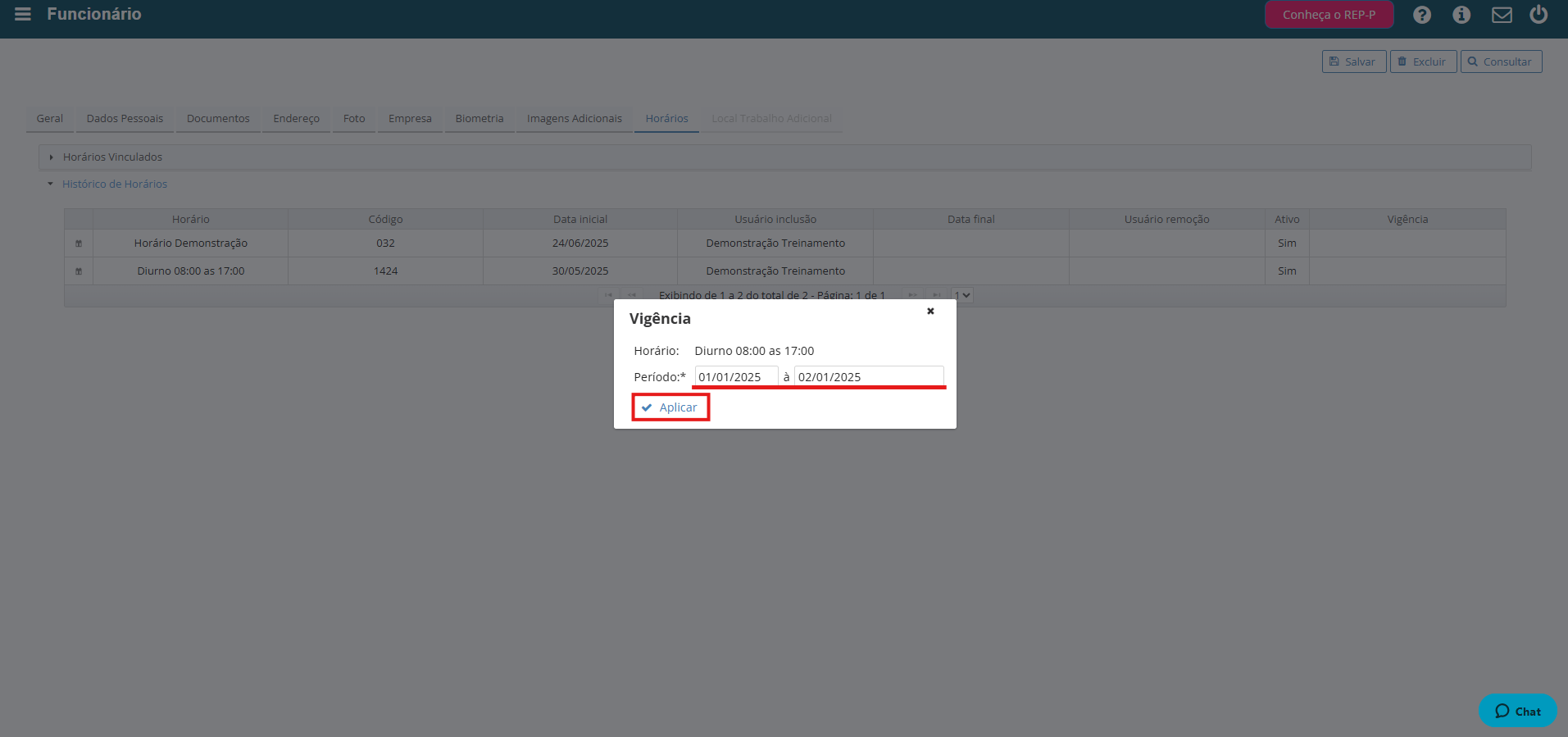Select the Diurno 08:00 as 17:00 table cell

coord(191,271)
